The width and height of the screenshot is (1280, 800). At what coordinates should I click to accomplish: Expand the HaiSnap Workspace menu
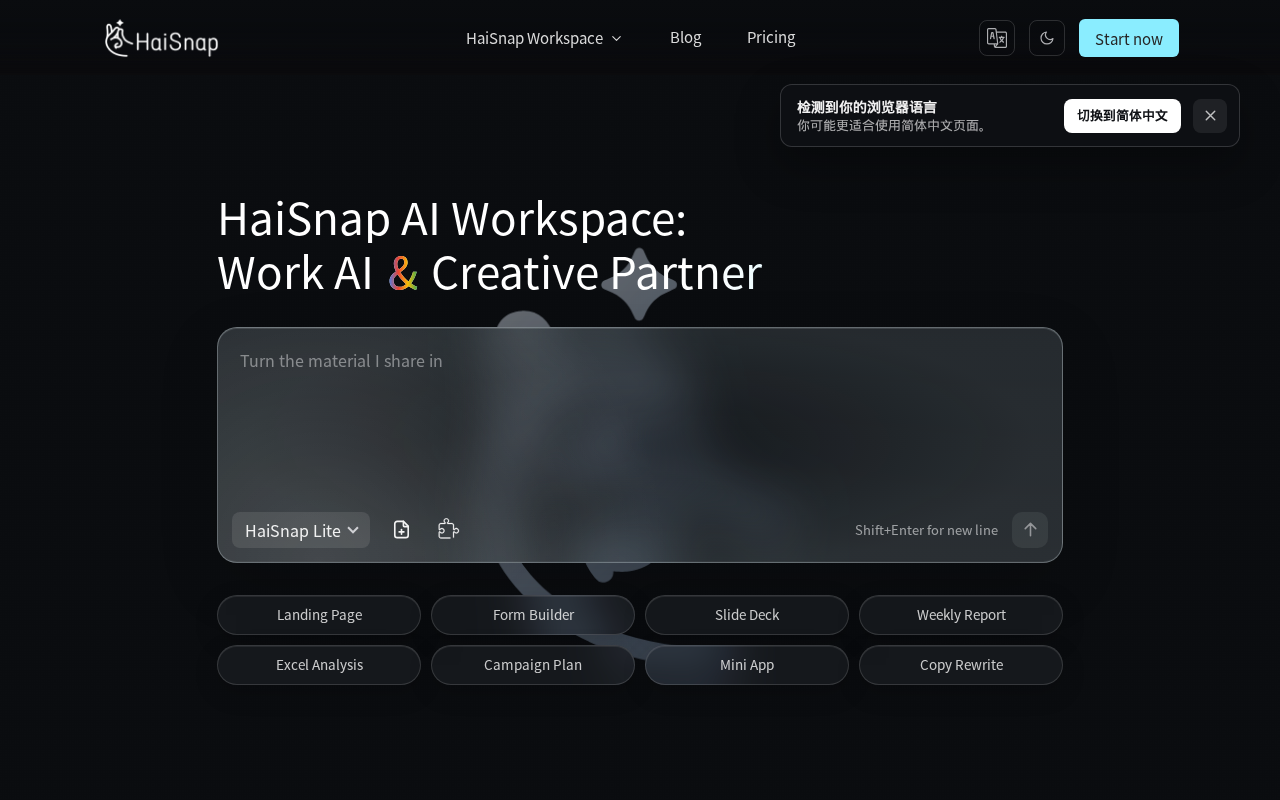[x=544, y=38]
